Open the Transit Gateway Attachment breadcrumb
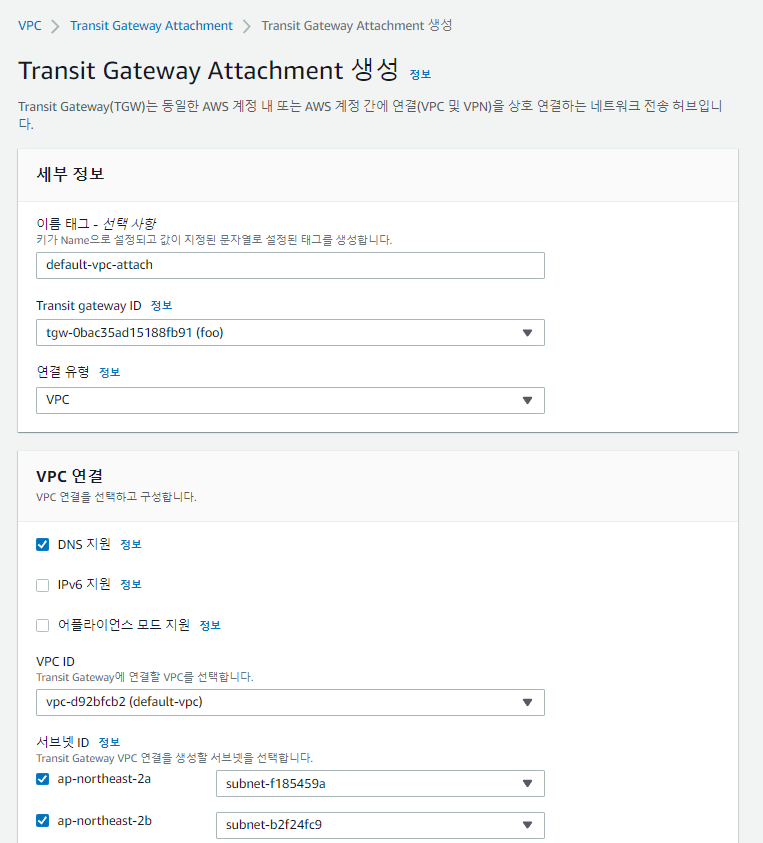 pyautogui.click(x=151, y=25)
